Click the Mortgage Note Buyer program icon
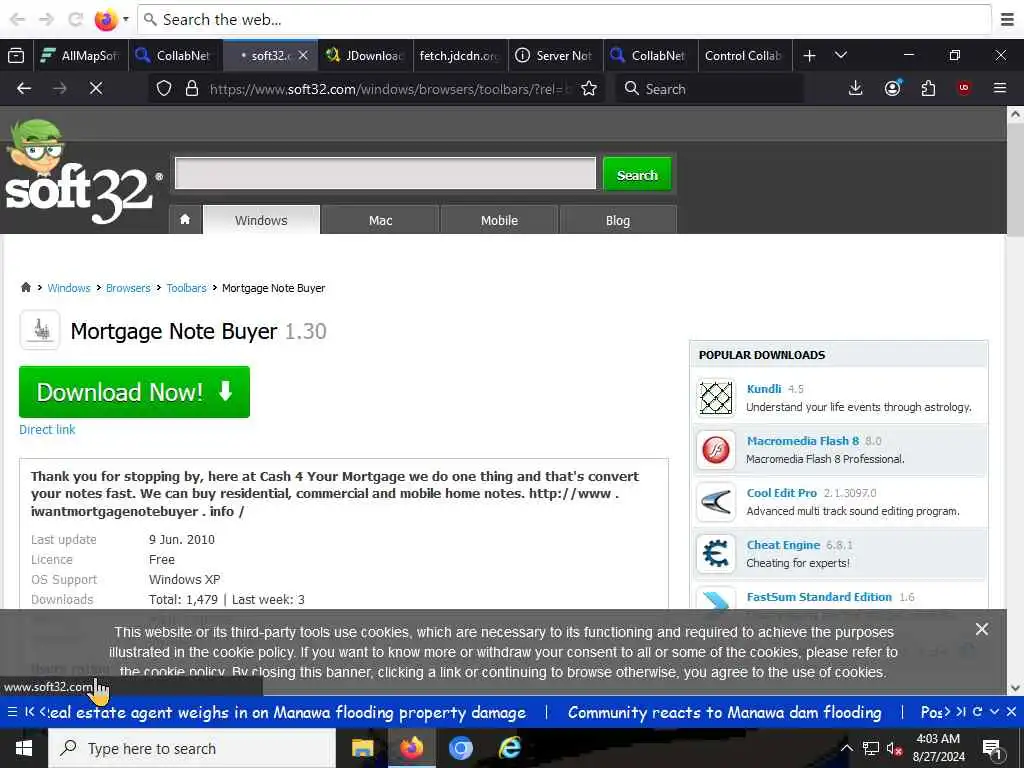The width and height of the screenshot is (1024, 768). (x=40, y=330)
